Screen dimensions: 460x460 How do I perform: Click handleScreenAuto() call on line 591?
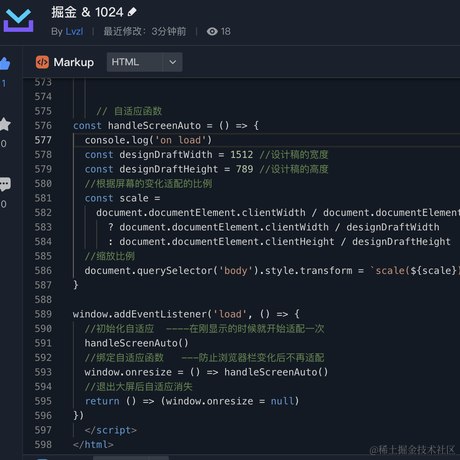click(136, 343)
